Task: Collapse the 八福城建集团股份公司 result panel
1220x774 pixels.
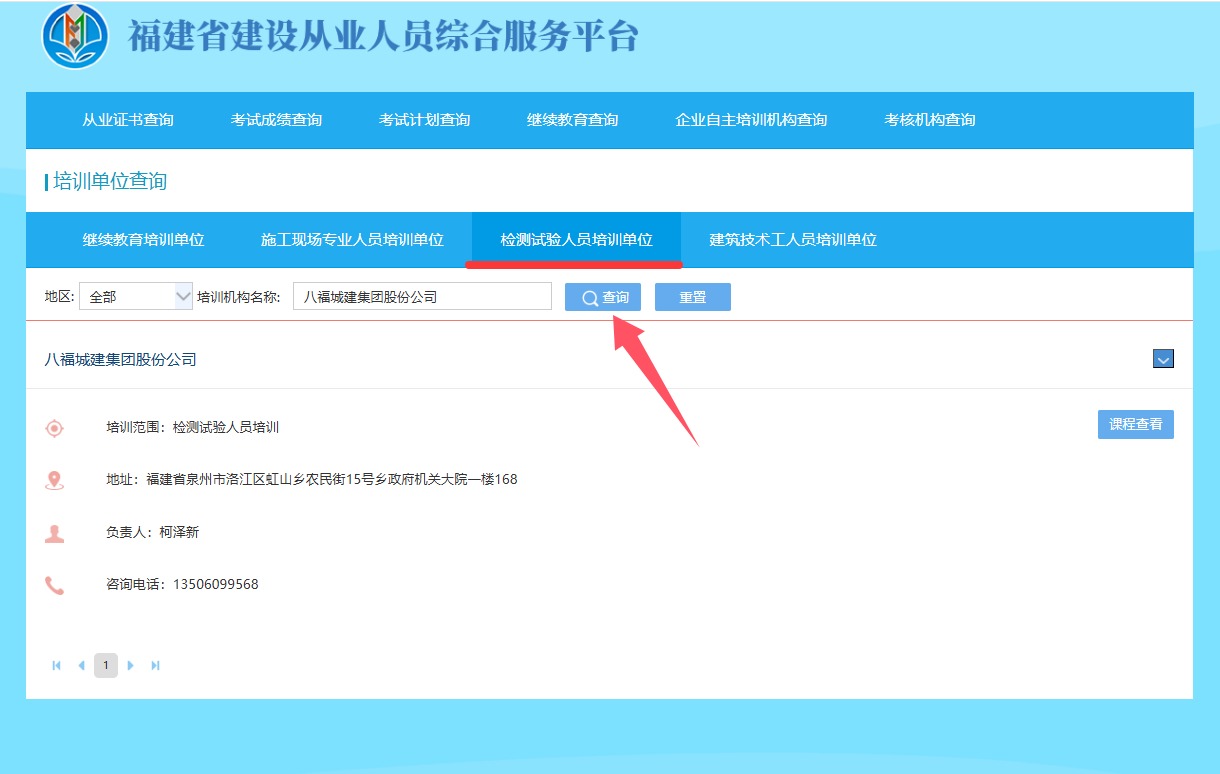Action: point(1163,358)
